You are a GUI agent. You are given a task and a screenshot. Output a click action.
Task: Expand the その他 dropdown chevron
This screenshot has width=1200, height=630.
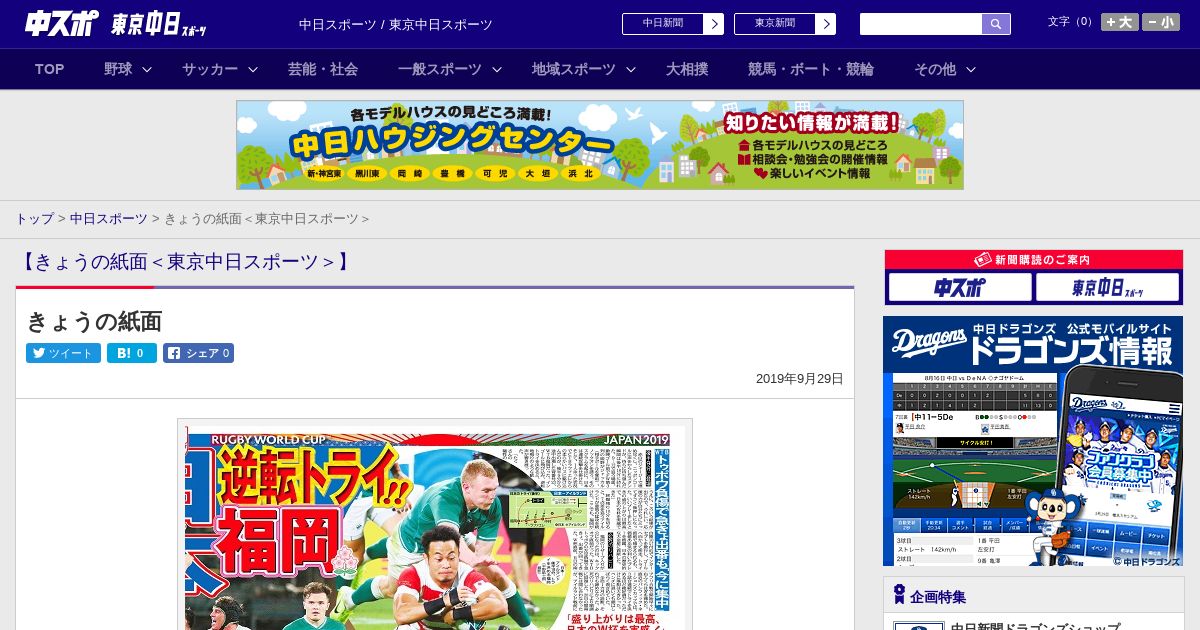(x=971, y=70)
